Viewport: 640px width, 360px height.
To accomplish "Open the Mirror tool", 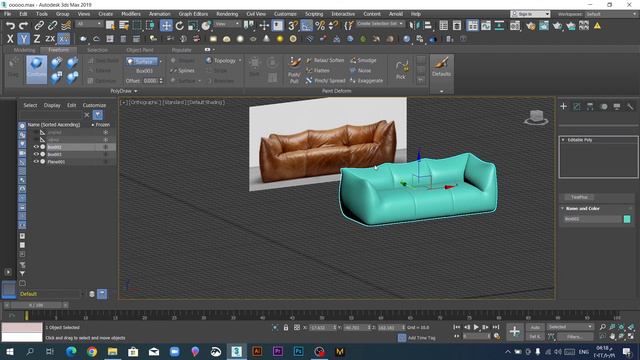I will click(x=415, y=26).
